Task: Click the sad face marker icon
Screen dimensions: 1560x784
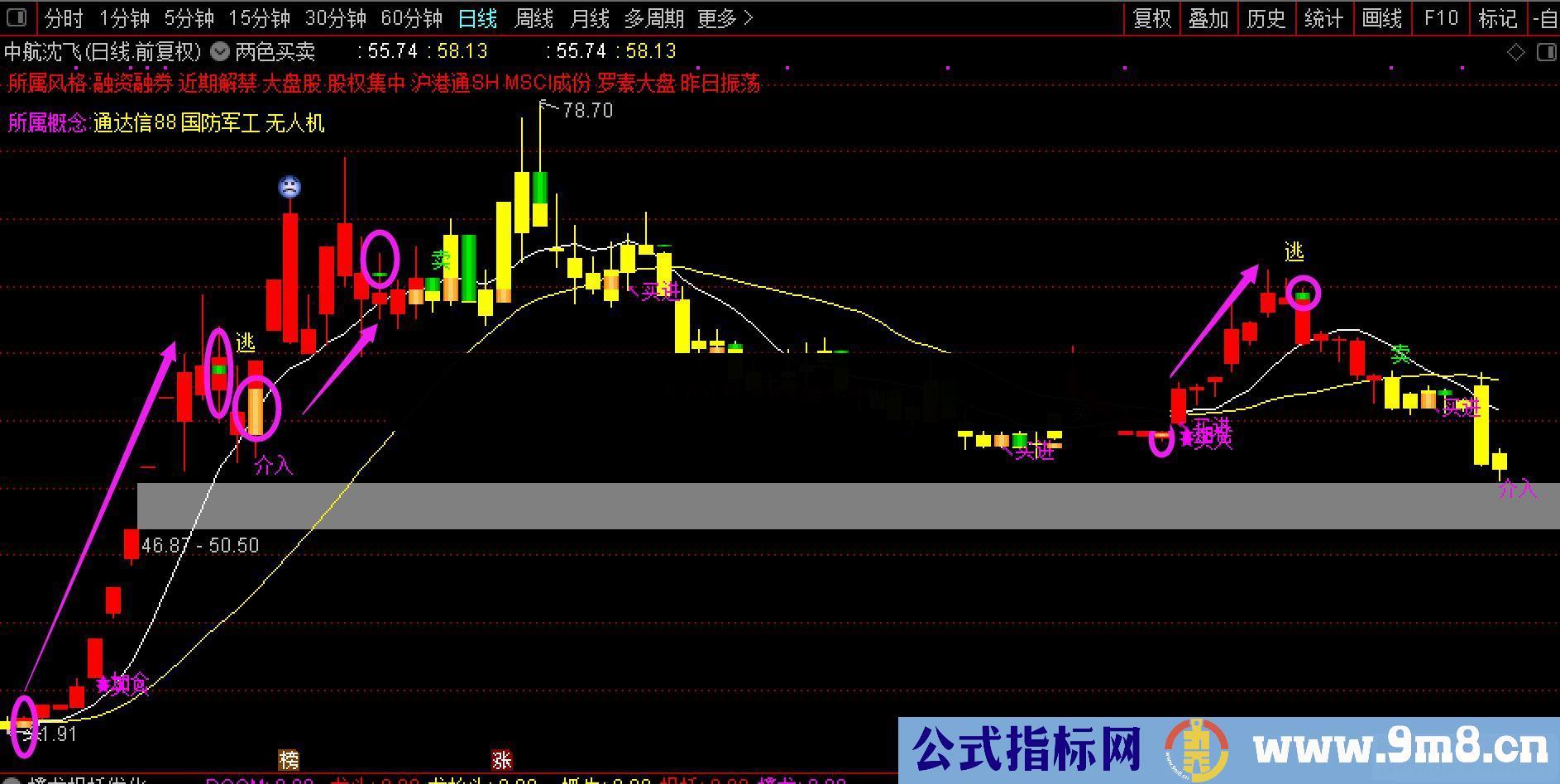Action: pyautogui.click(x=290, y=187)
